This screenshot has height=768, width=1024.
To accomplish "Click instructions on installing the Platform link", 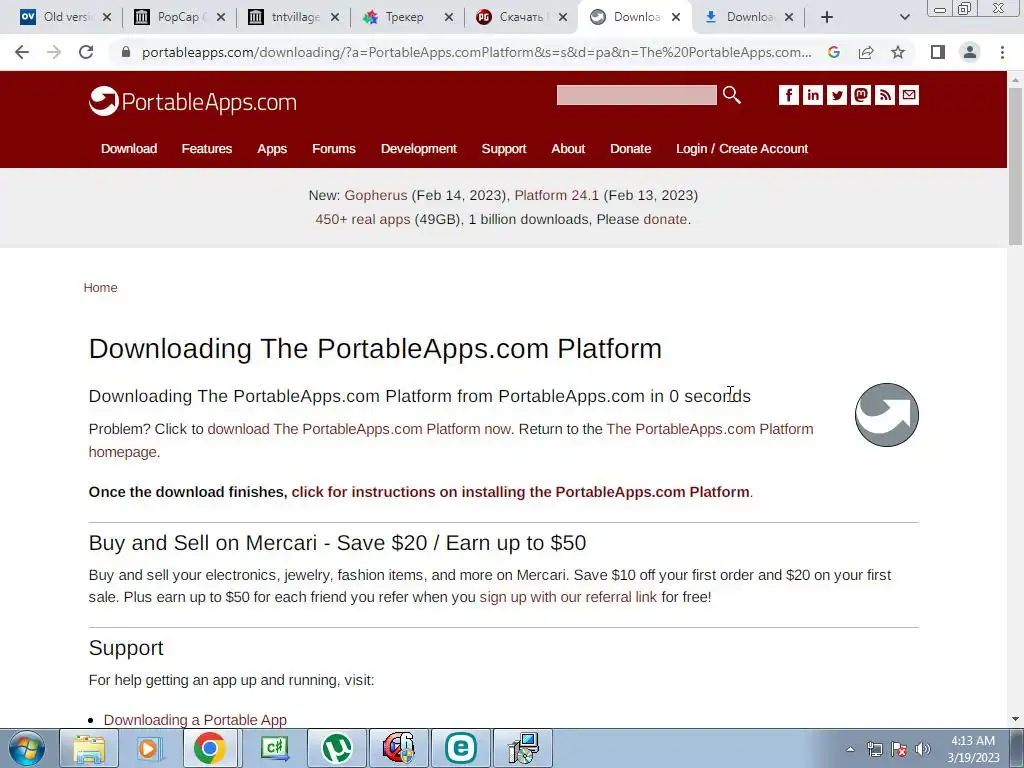I will (x=520, y=492).
